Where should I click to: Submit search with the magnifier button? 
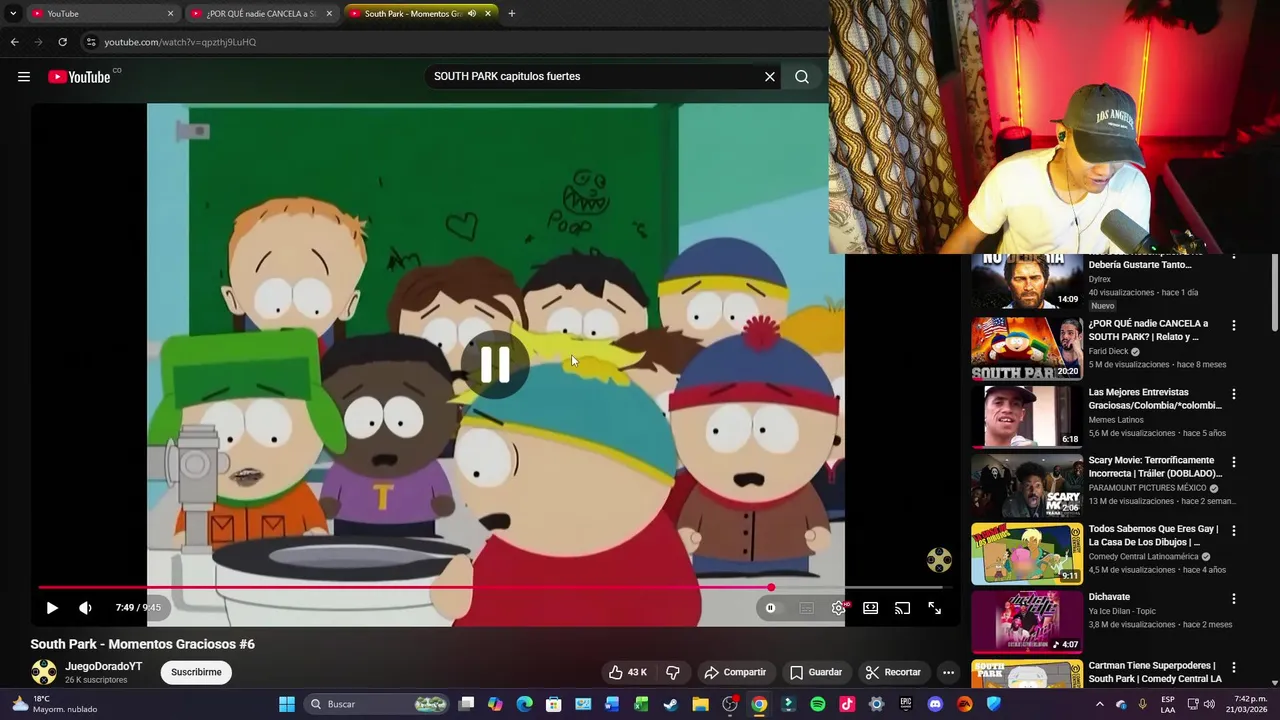coord(802,77)
